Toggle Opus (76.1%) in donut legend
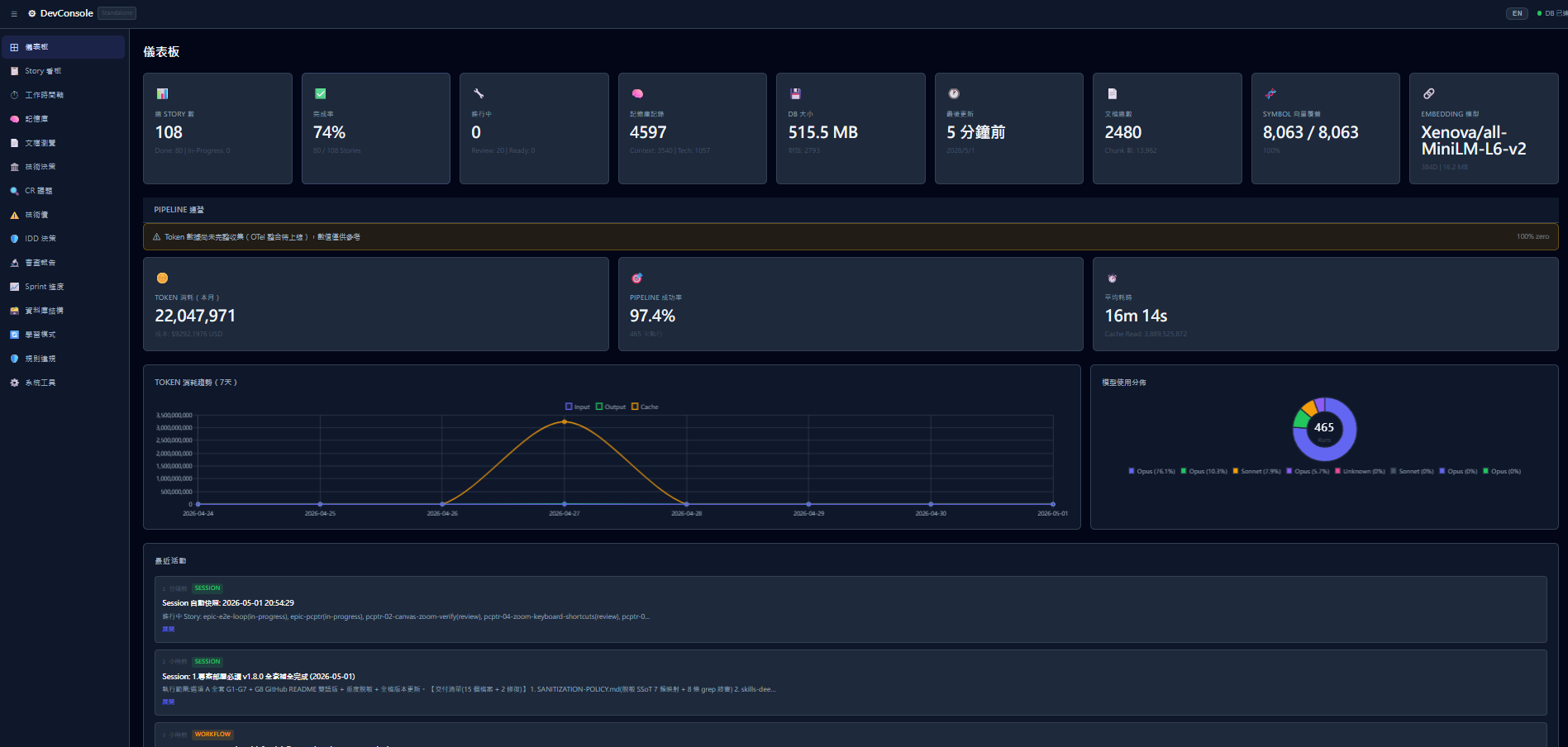This screenshot has width=1568, height=747. (x=1151, y=471)
